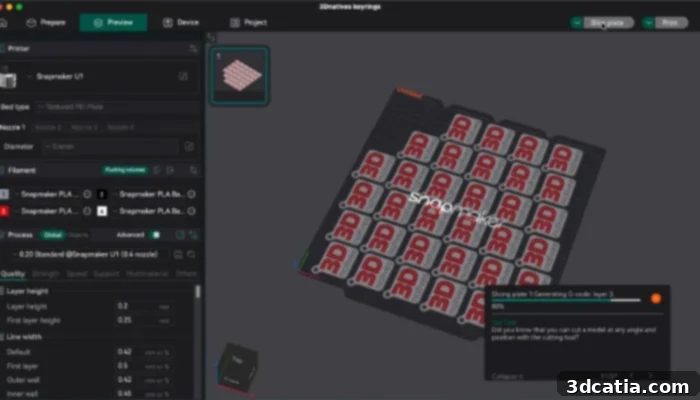This screenshot has height=400, width=700.
Task: Open the Slice plate dropdown arrow
Action: [x=576, y=22]
